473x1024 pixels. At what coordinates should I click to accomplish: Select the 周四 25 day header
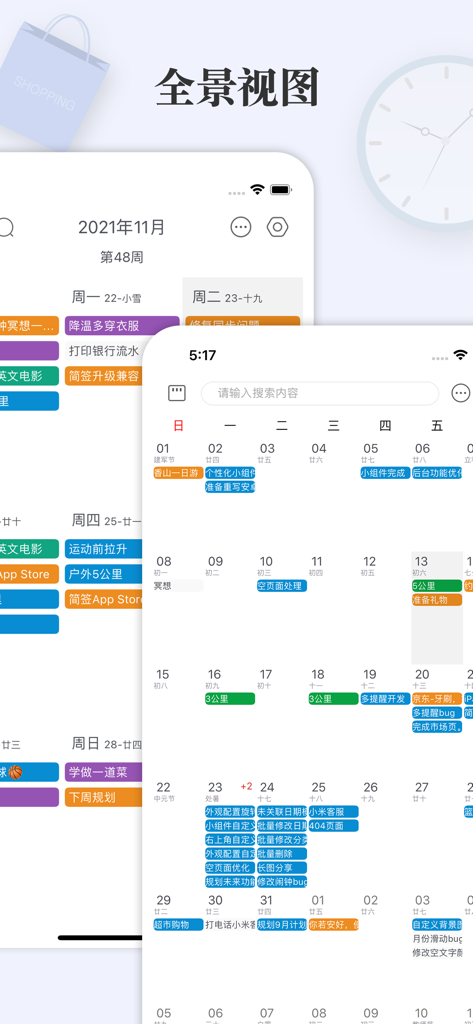(x=105, y=521)
